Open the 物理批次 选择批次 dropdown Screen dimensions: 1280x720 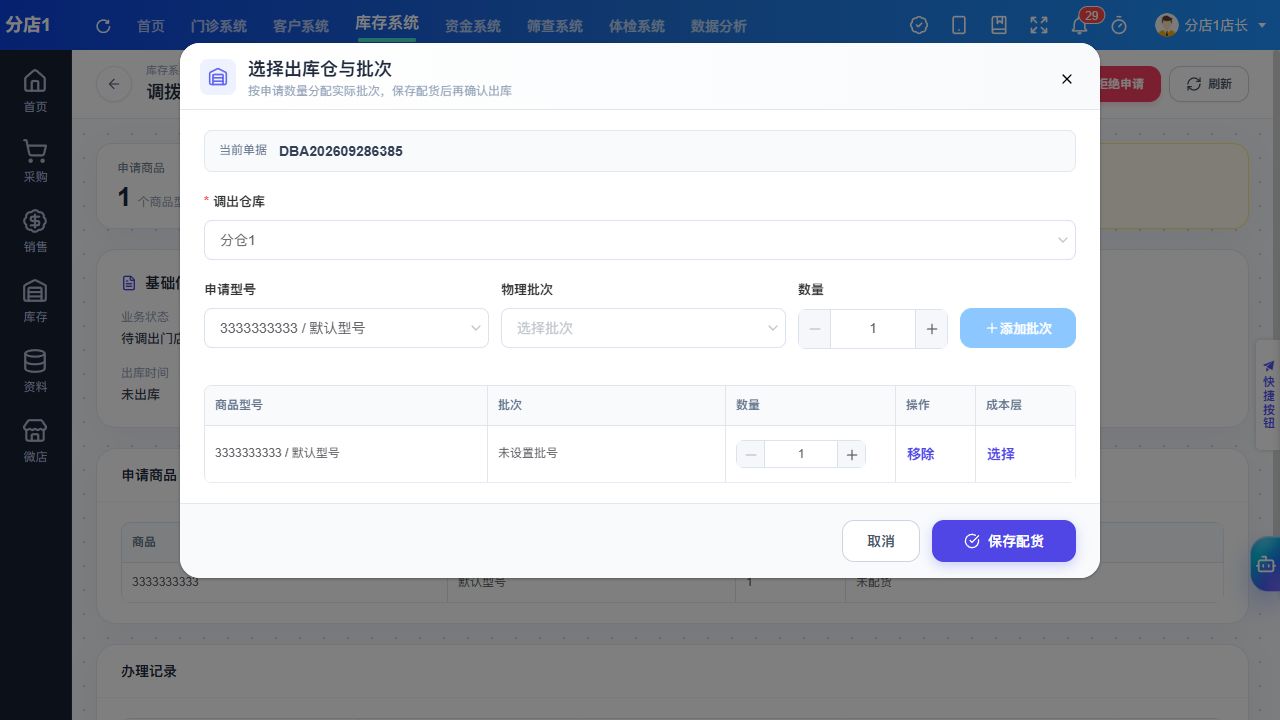tap(643, 328)
